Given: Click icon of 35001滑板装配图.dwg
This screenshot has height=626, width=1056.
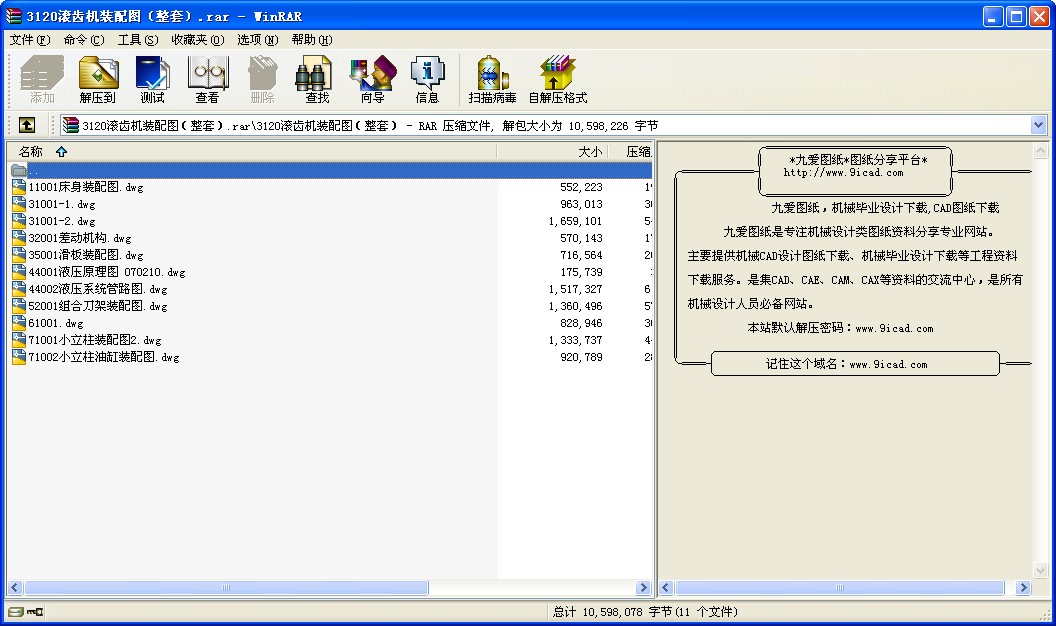Looking at the screenshot, I should pyautogui.click(x=19, y=255).
